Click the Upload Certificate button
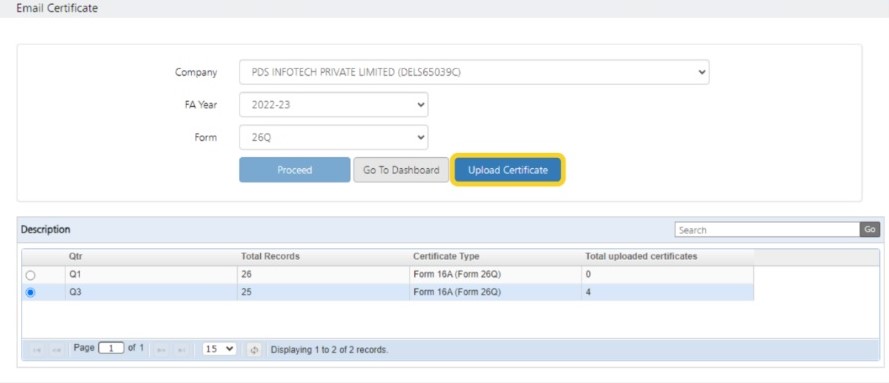Viewport: 889px width, 383px height. [508, 170]
